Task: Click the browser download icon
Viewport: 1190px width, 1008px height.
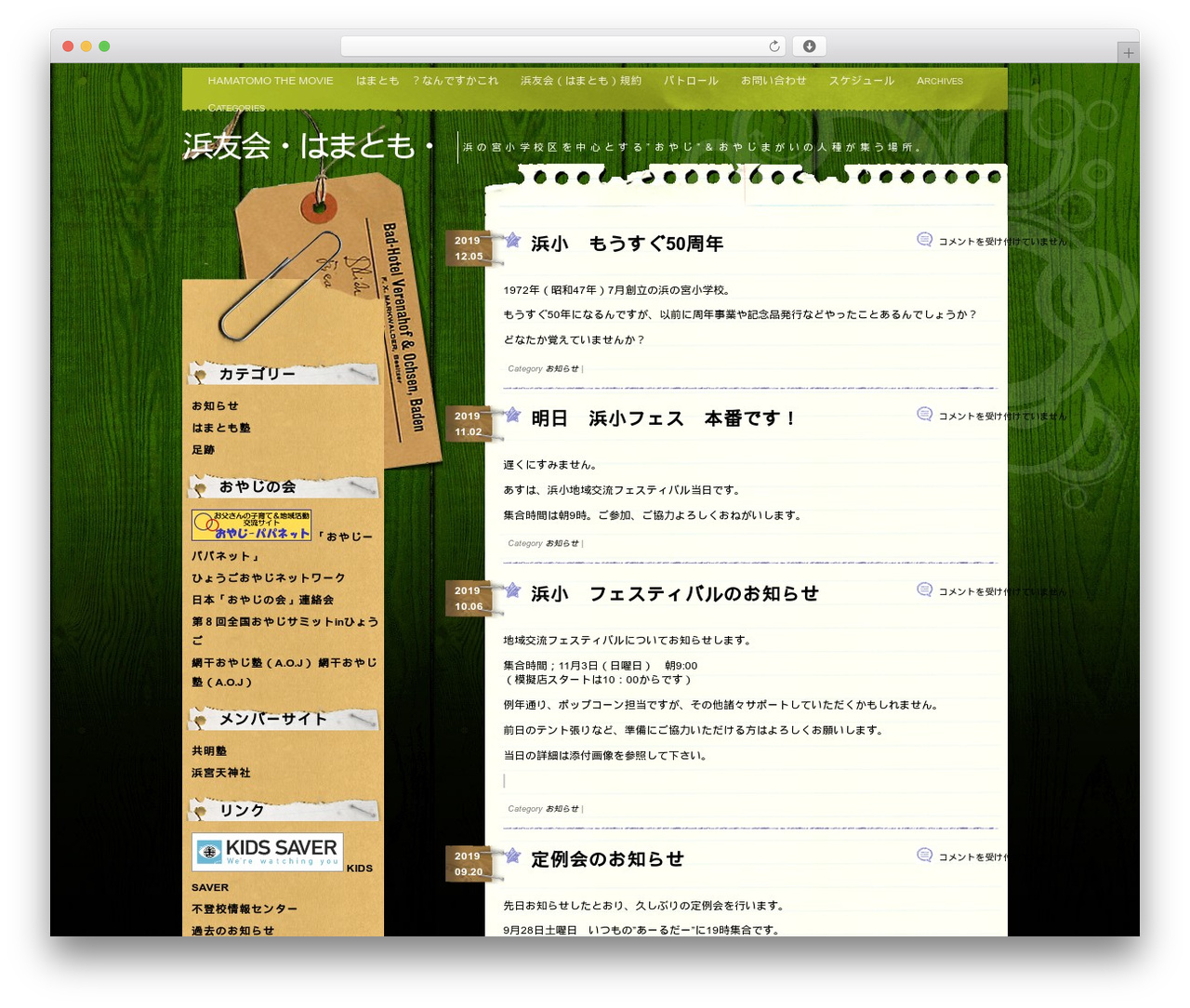Action: click(x=810, y=46)
